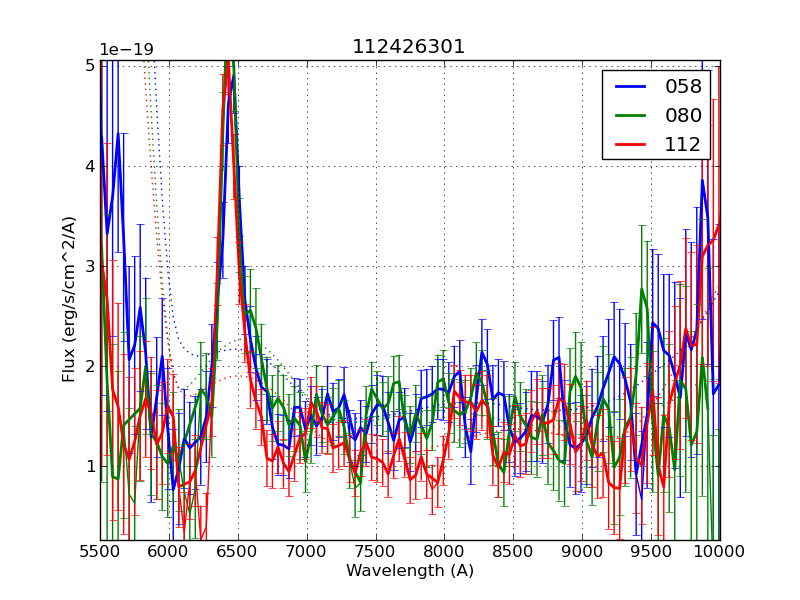Click the Wavelength (A) x-axis label

[x=410, y=571]
